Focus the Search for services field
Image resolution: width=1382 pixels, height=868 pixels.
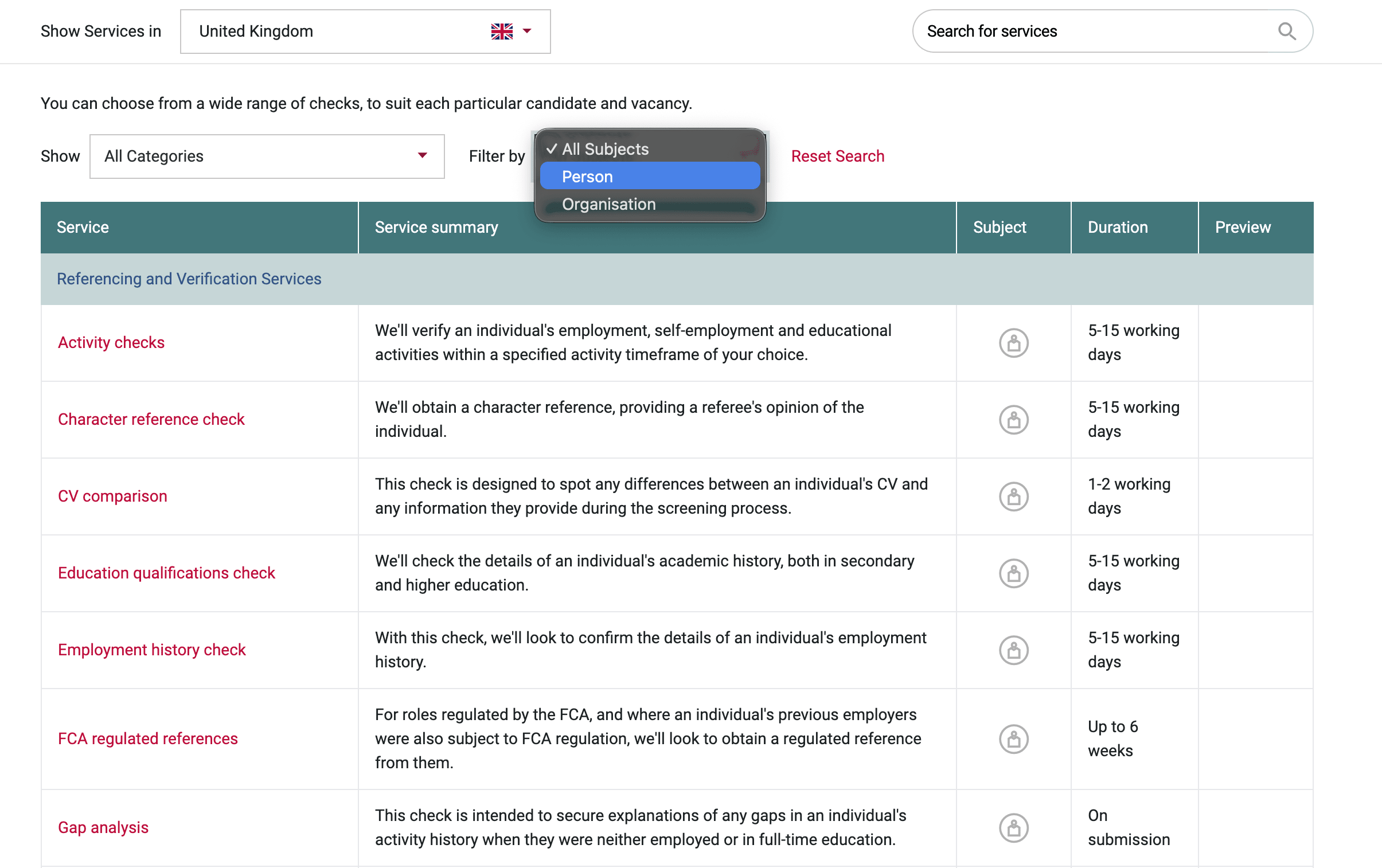pos(1112,31)
